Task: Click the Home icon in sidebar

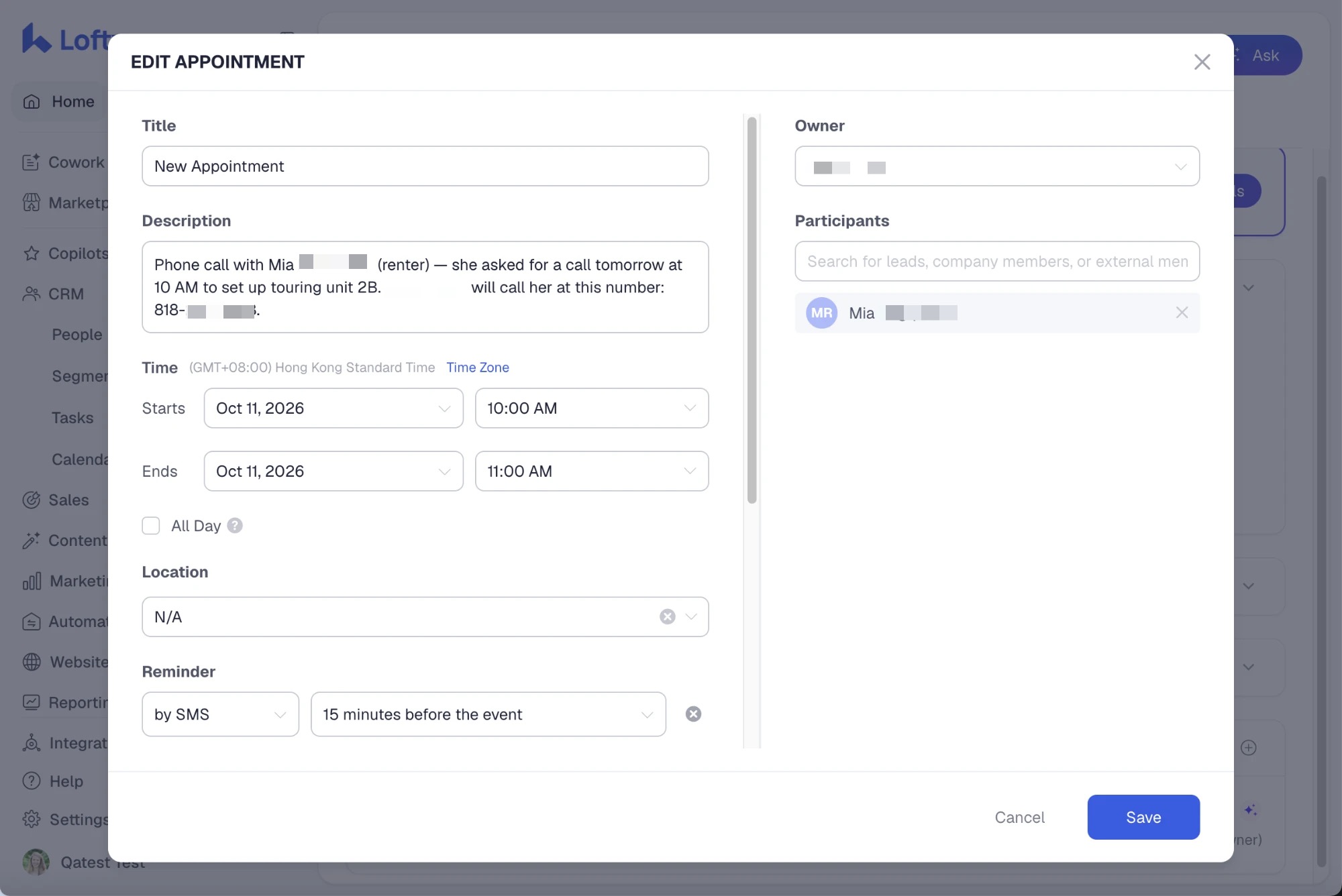Action: point(32,101)
